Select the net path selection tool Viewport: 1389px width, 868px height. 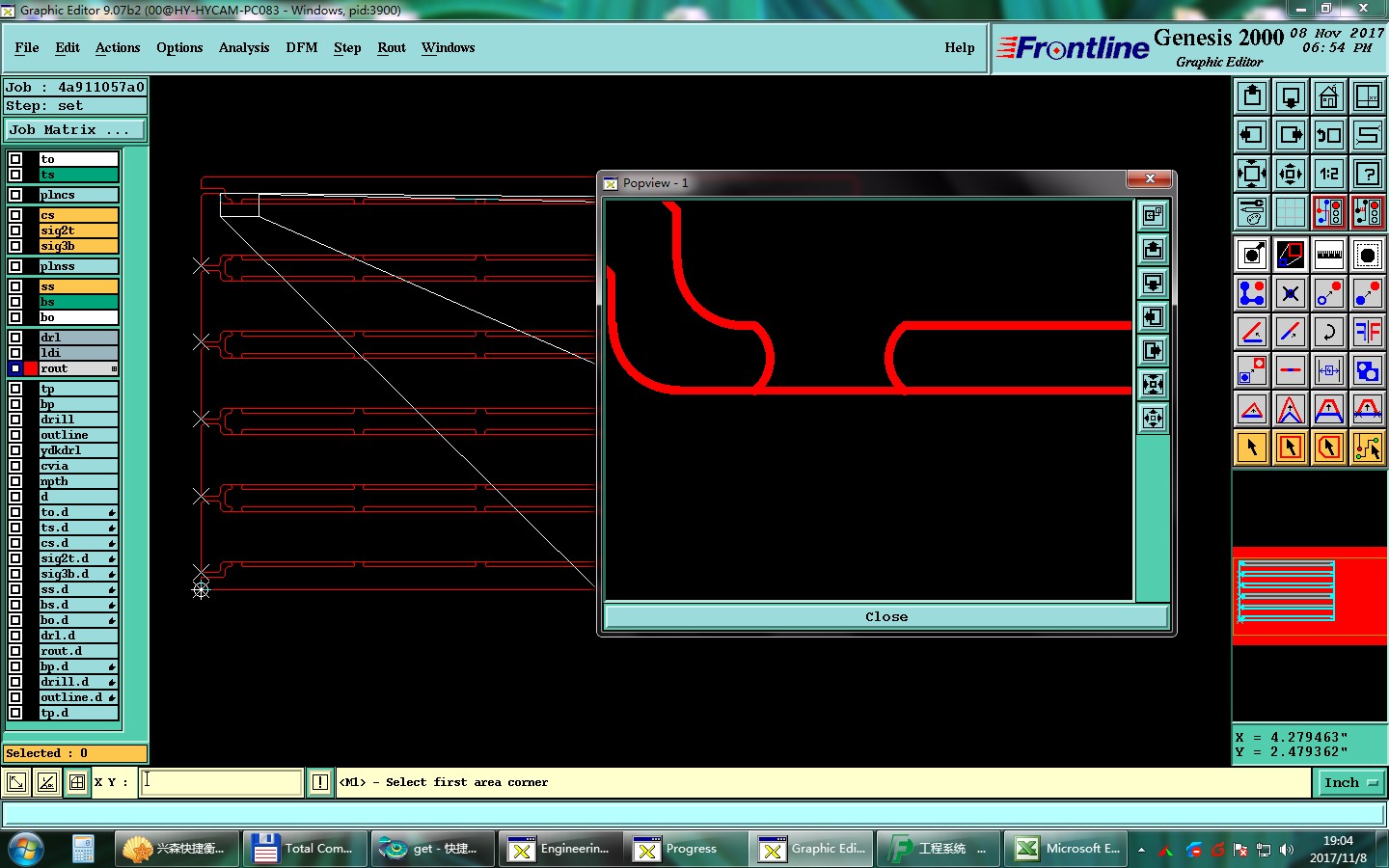[1368, 448]
